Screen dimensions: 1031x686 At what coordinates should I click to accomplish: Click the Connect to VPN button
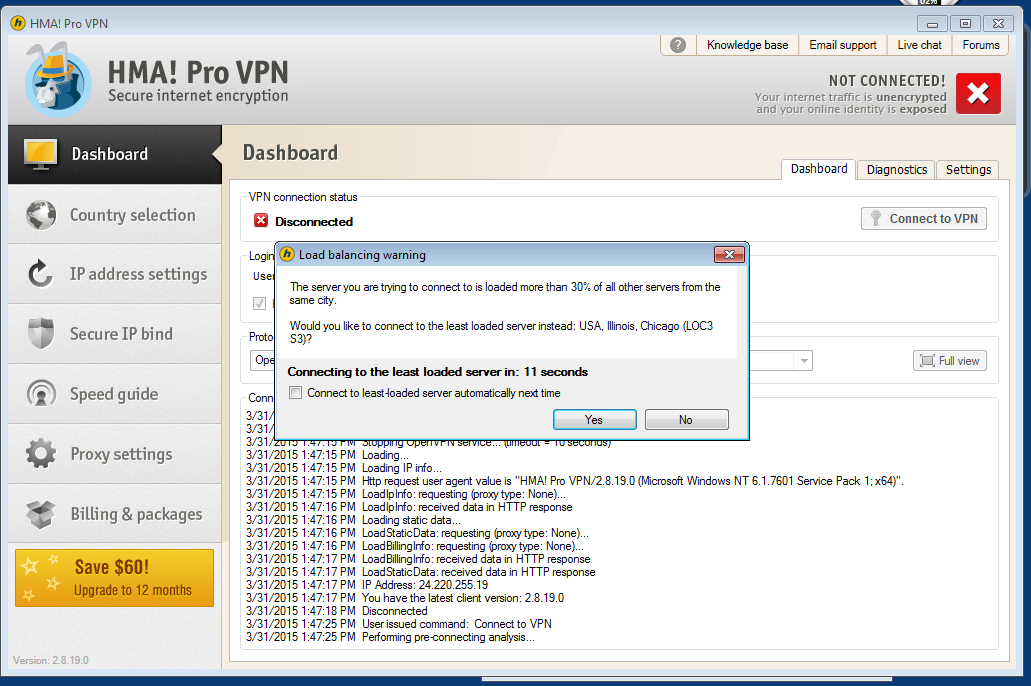[x=924, y=218]
